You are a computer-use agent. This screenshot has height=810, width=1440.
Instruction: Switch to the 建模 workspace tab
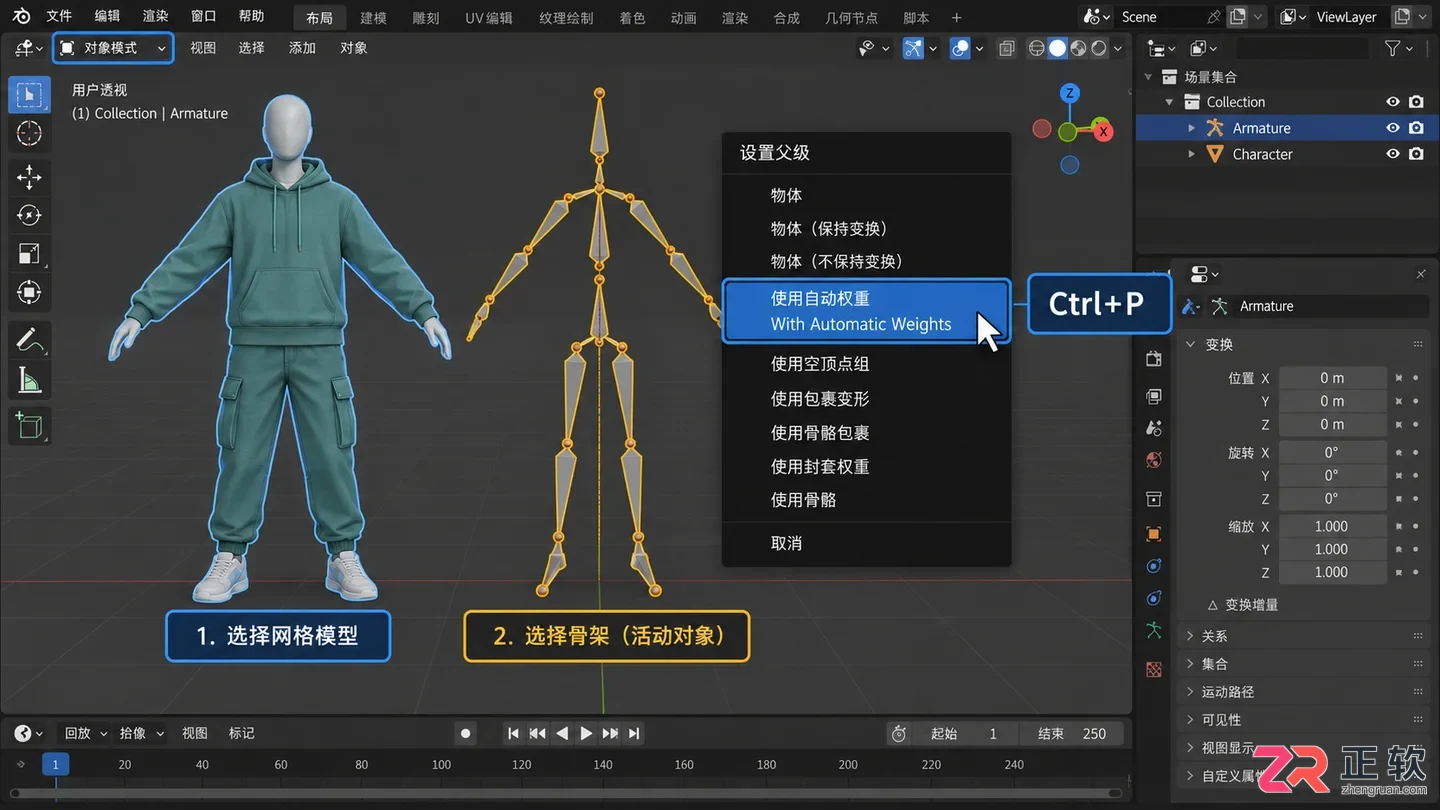click(x=373, y=17)
